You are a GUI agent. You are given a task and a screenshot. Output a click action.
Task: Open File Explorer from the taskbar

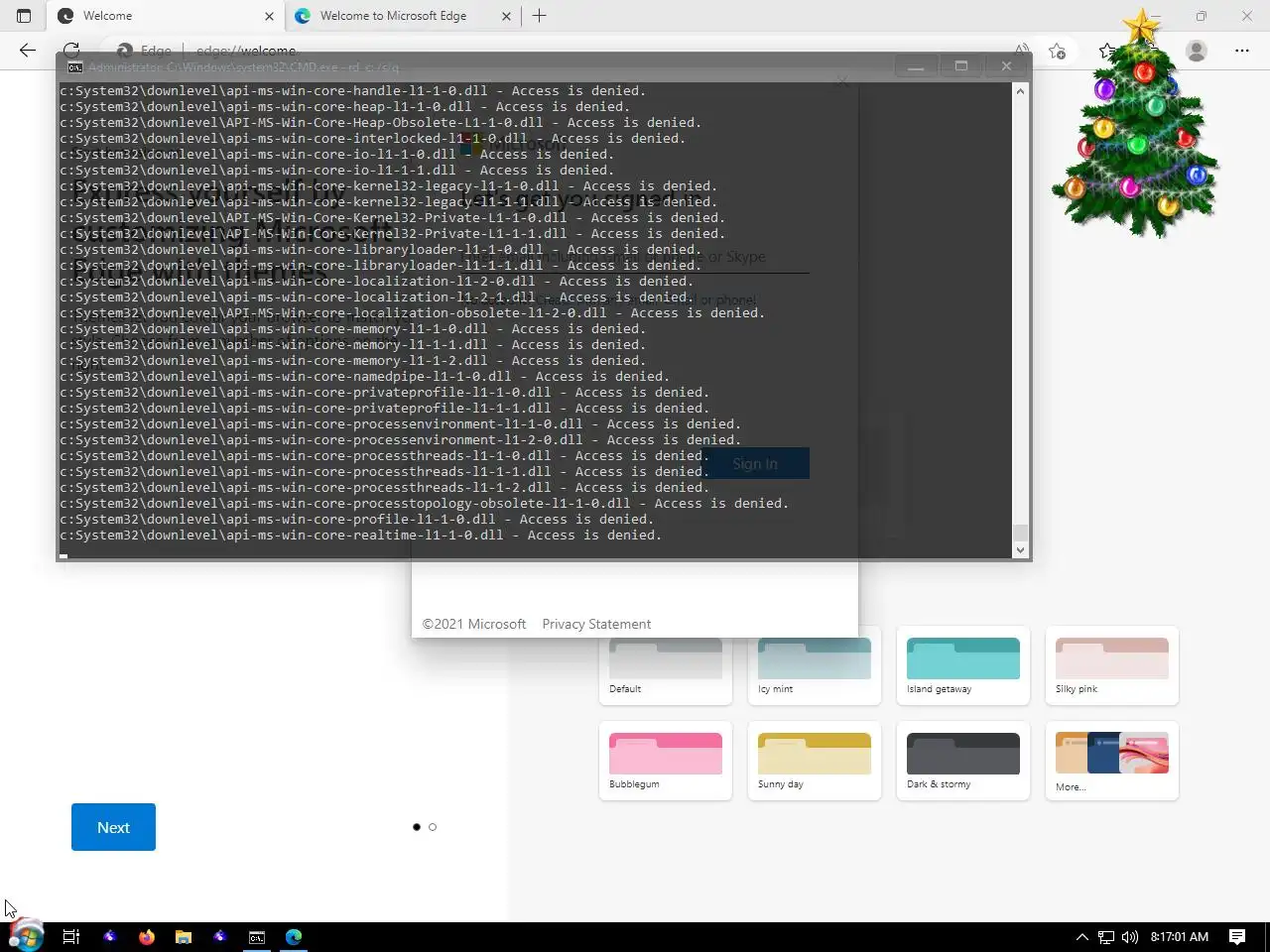[x=184, y=936]
